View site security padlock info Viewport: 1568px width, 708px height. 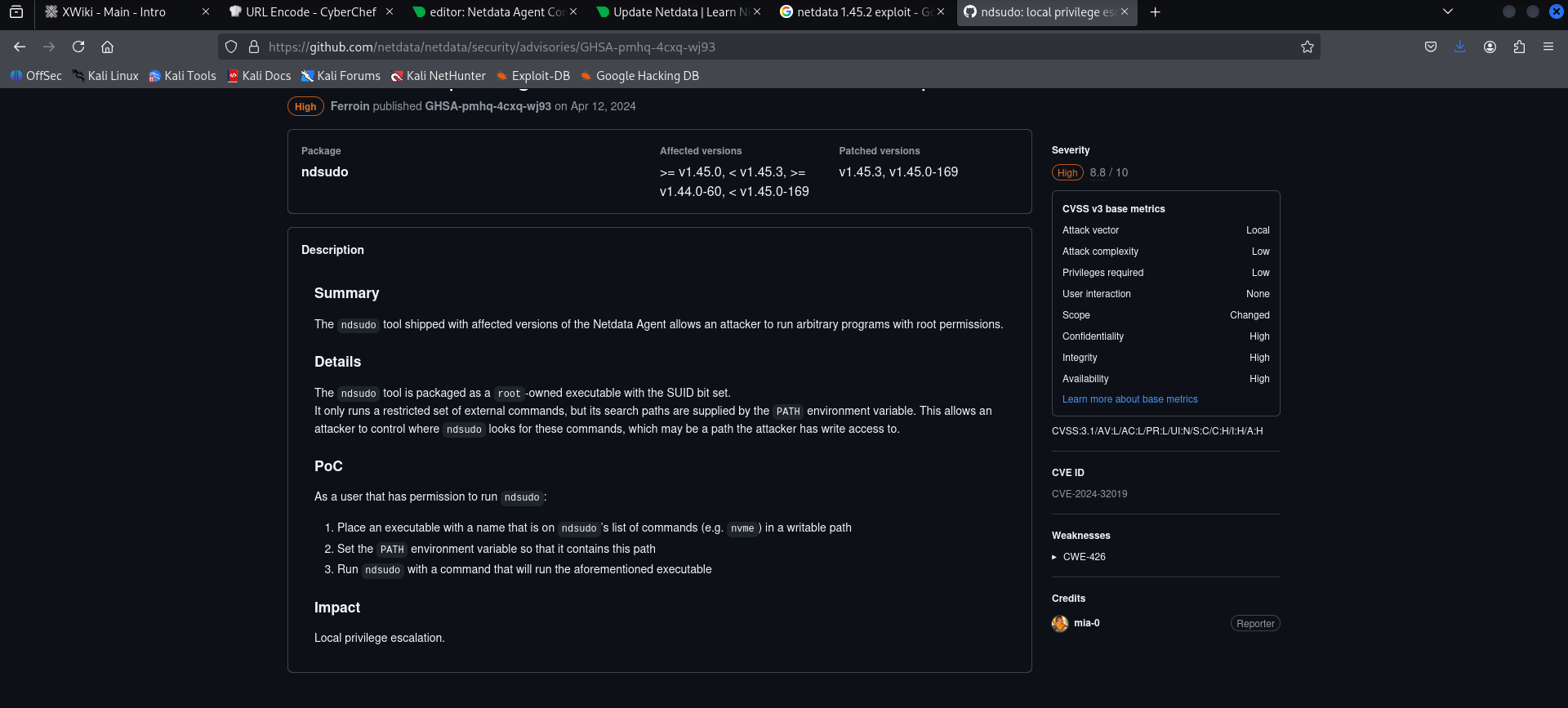point(253,47)
